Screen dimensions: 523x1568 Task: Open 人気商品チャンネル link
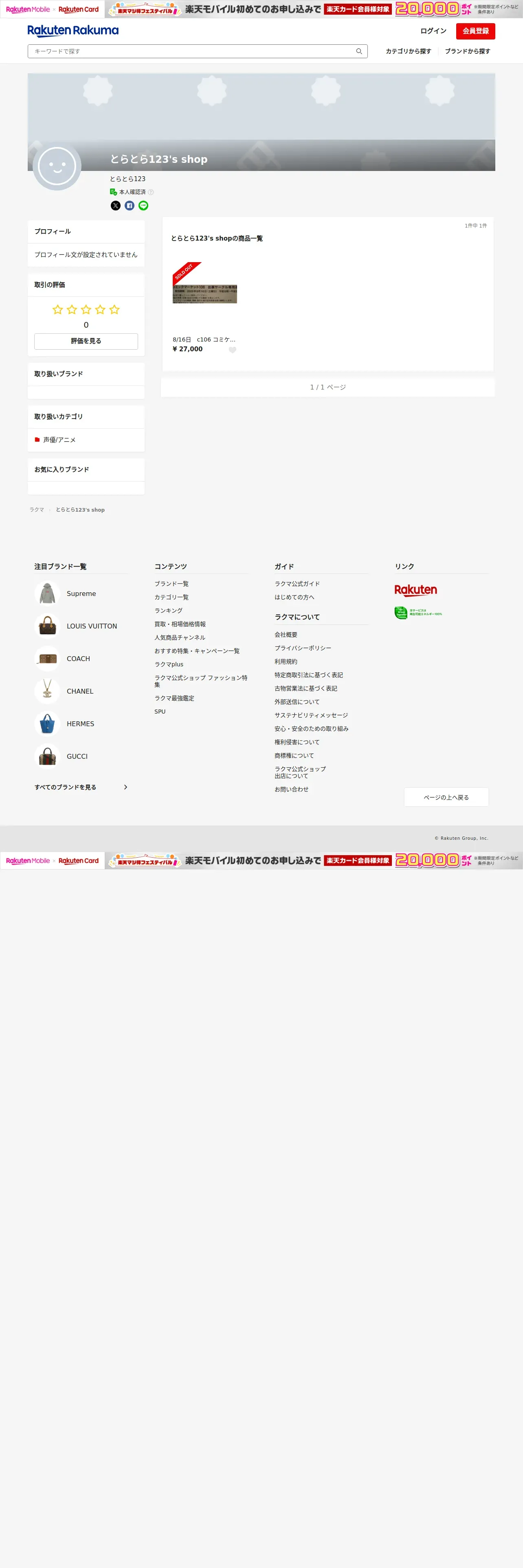coord(180,637)
